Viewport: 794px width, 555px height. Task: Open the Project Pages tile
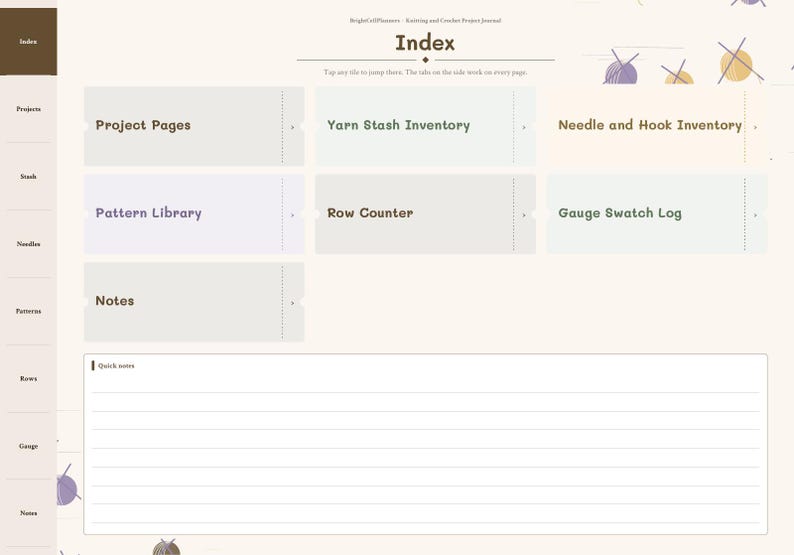(194, 126)
